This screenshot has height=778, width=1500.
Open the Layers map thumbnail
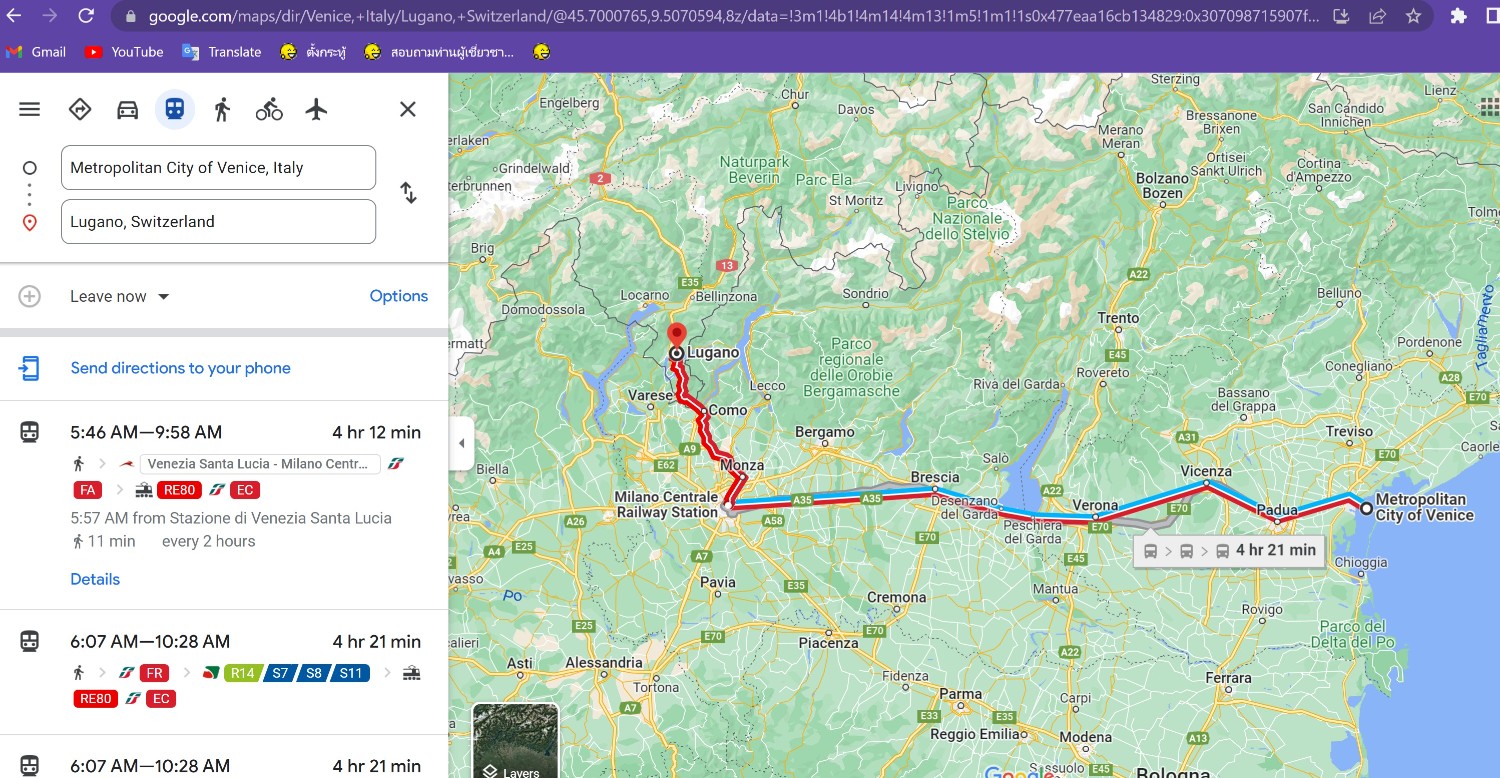pyautogui.click(x=515, y=741)
